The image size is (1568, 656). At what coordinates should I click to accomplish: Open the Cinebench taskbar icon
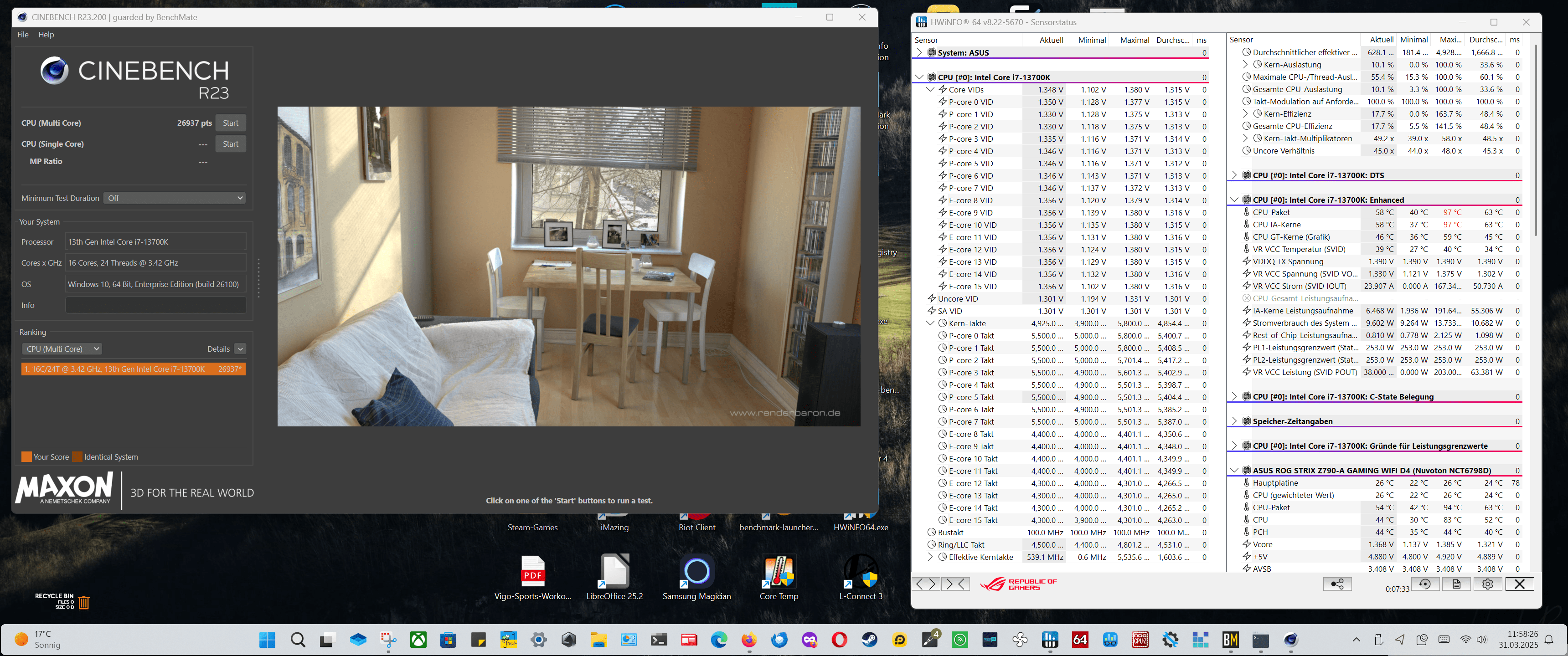(1290, 640)
